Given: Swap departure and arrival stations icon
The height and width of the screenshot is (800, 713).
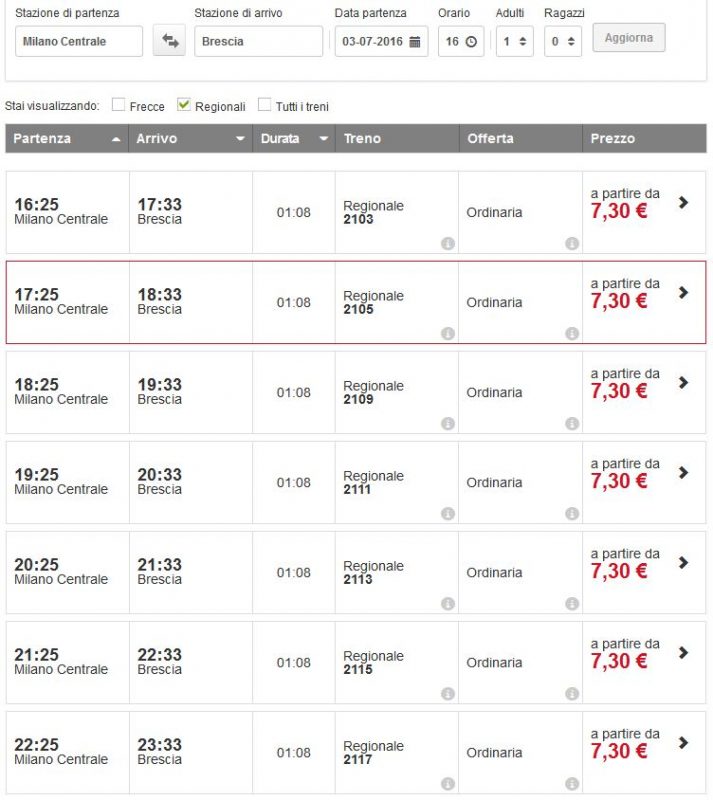Looking at the screenshot, I should pyautogui.click(x=169, y=41).
